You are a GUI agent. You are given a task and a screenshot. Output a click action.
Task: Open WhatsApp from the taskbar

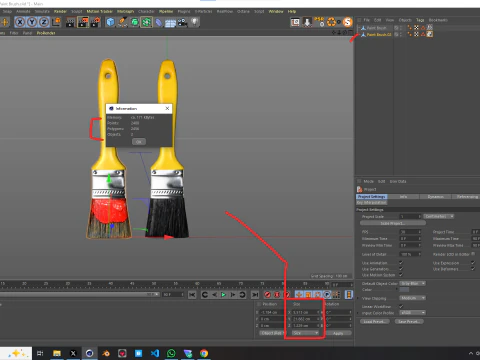click(171, 353)
